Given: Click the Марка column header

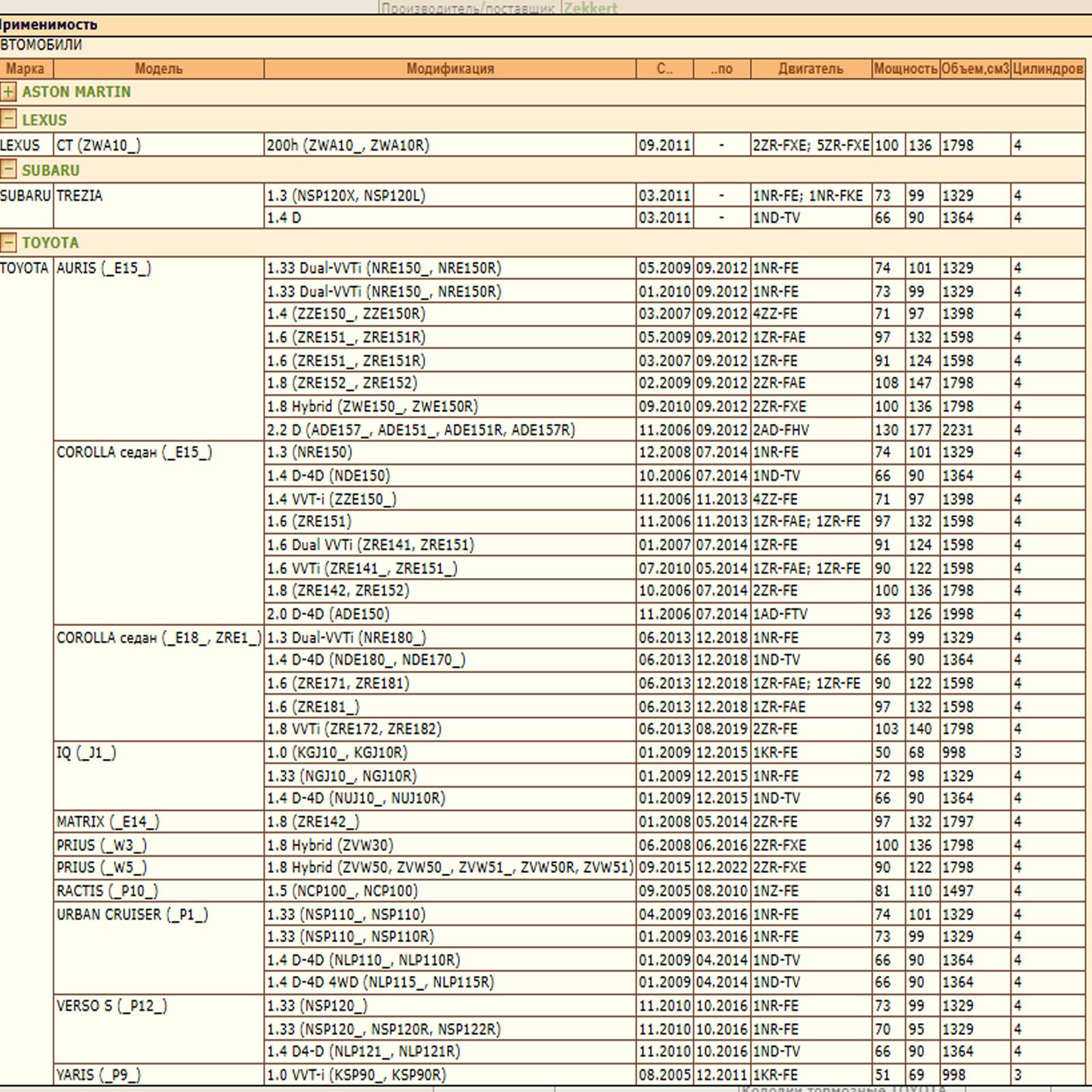Looking at the screenshot, I should pos(25,68).
